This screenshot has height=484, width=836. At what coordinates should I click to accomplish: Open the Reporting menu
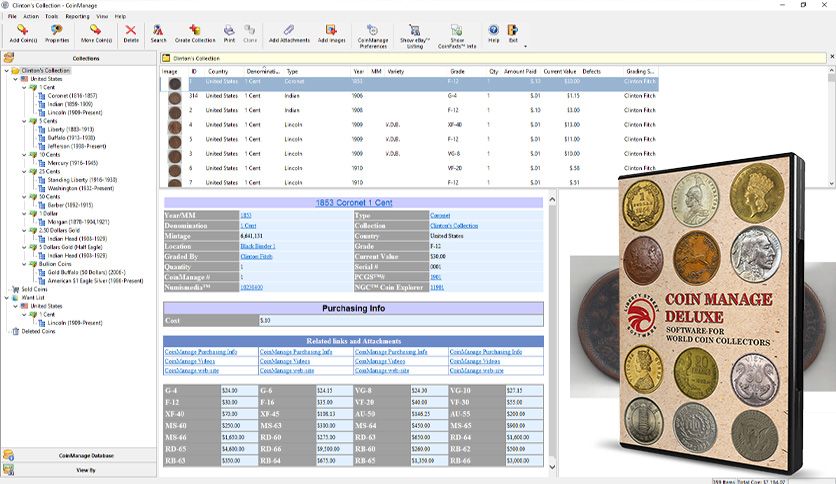77,17
